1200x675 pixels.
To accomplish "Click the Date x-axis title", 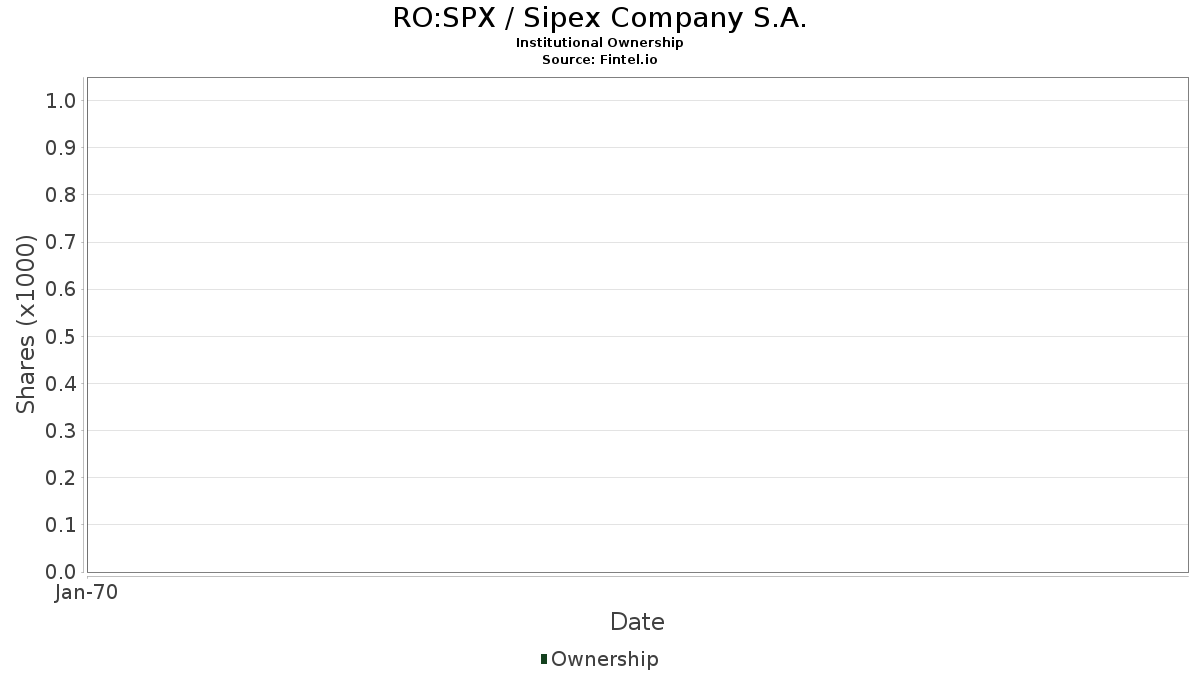I will point(637,622).
